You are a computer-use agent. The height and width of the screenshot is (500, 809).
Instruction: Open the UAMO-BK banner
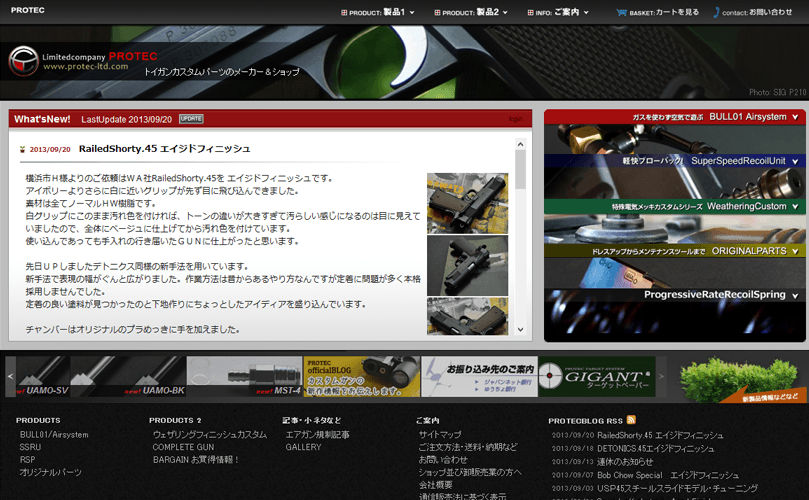pyautogui.click(x=128, y=377)
